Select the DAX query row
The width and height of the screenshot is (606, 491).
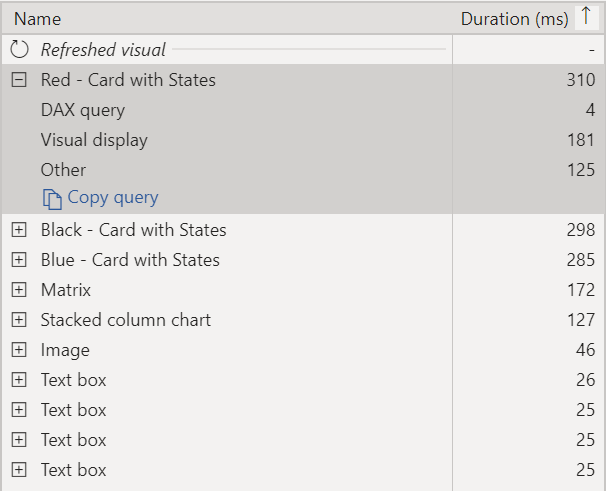(x=303, y=110)
